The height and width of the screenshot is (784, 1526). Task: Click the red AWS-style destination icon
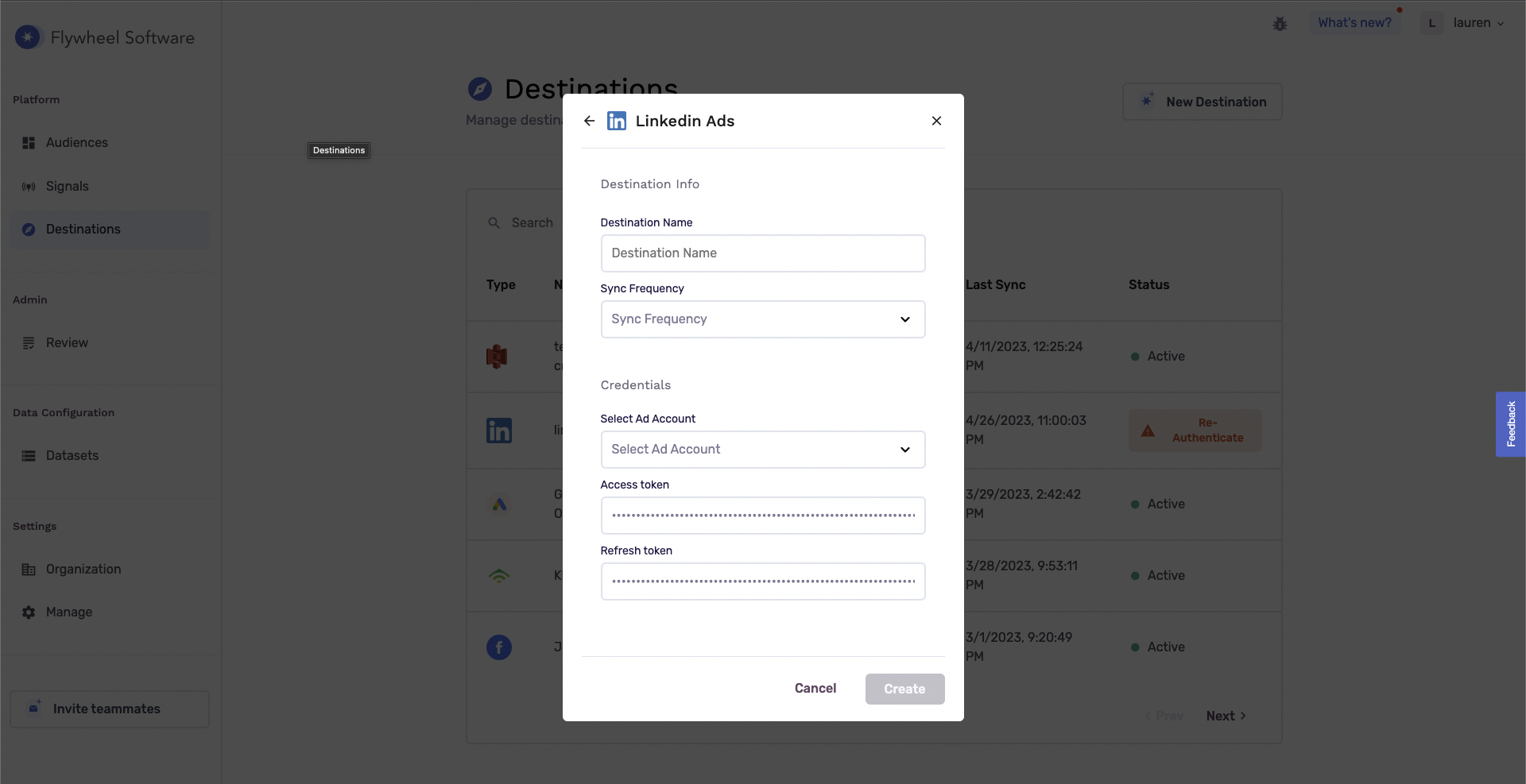(x=497, y=357)
